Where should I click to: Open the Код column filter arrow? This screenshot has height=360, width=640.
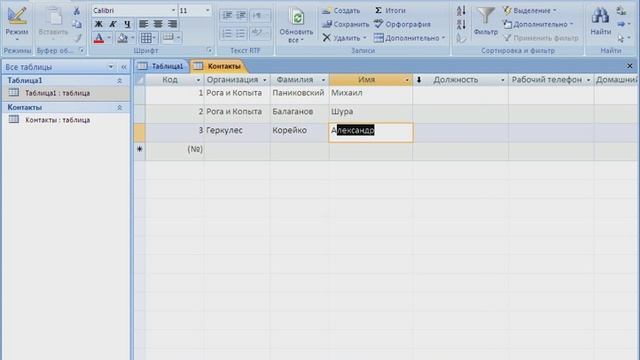198,80
